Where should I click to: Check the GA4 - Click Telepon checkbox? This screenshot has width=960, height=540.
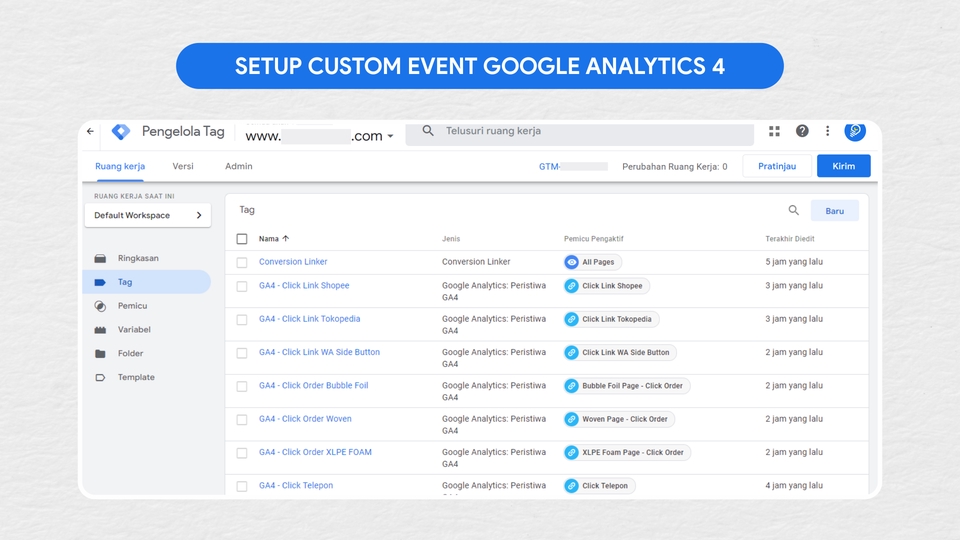coord(242,486)
